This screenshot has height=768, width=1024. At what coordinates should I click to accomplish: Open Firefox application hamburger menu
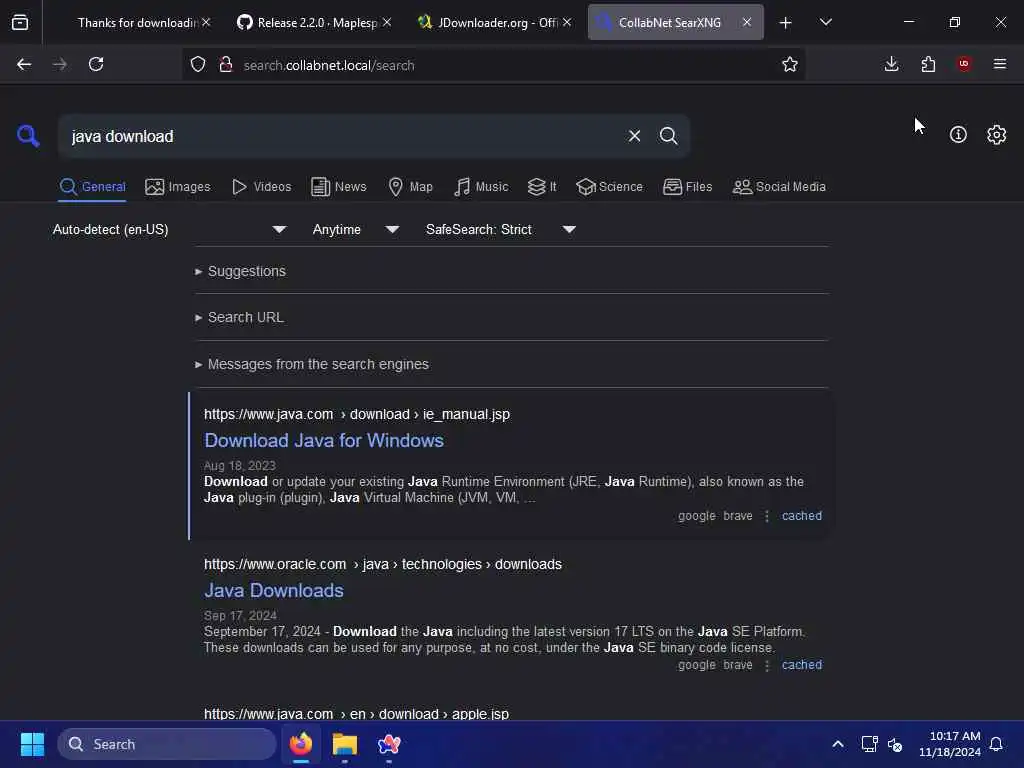click(1000, 64)
